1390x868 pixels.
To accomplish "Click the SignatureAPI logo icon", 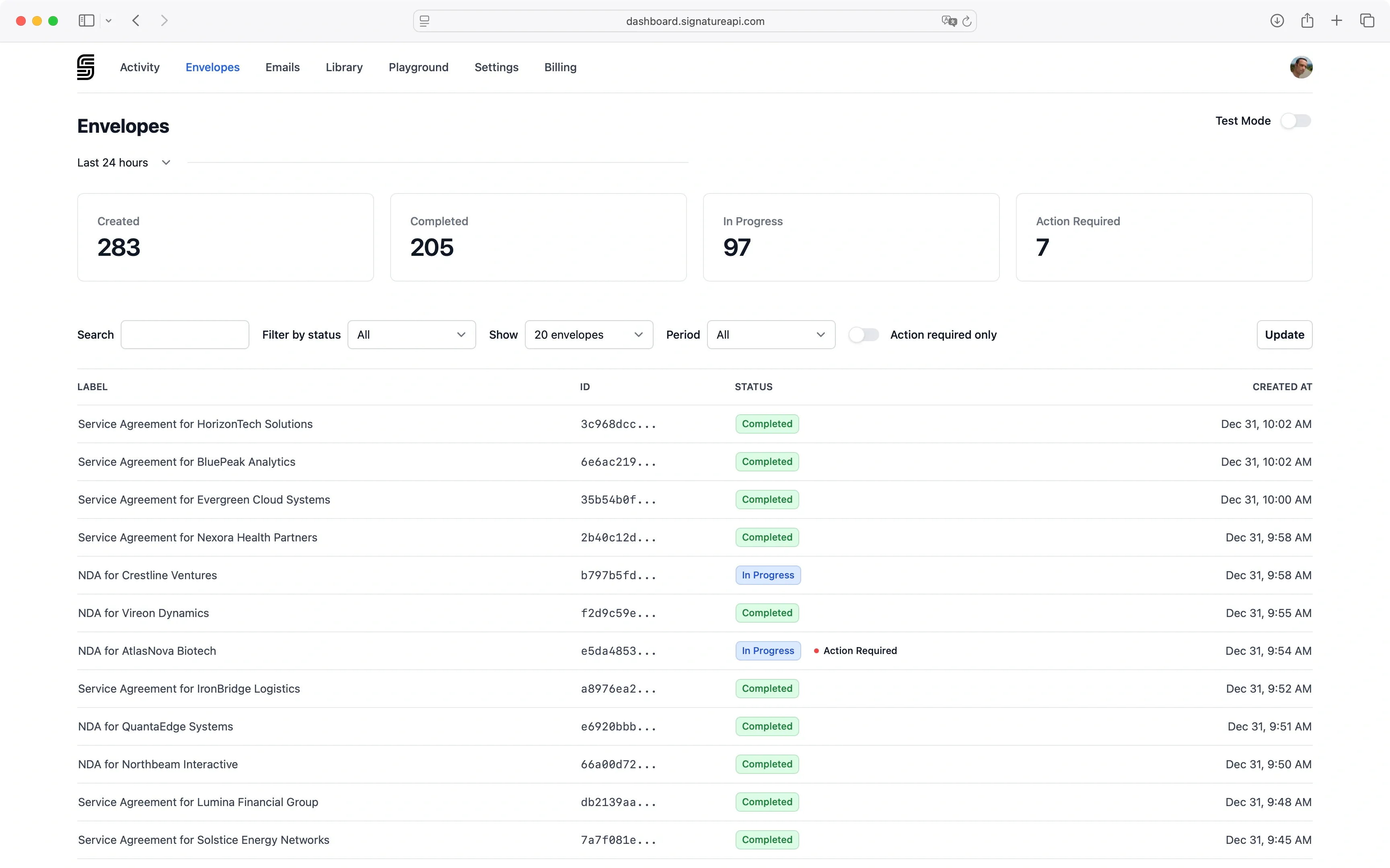I will (x=86, y=67).
